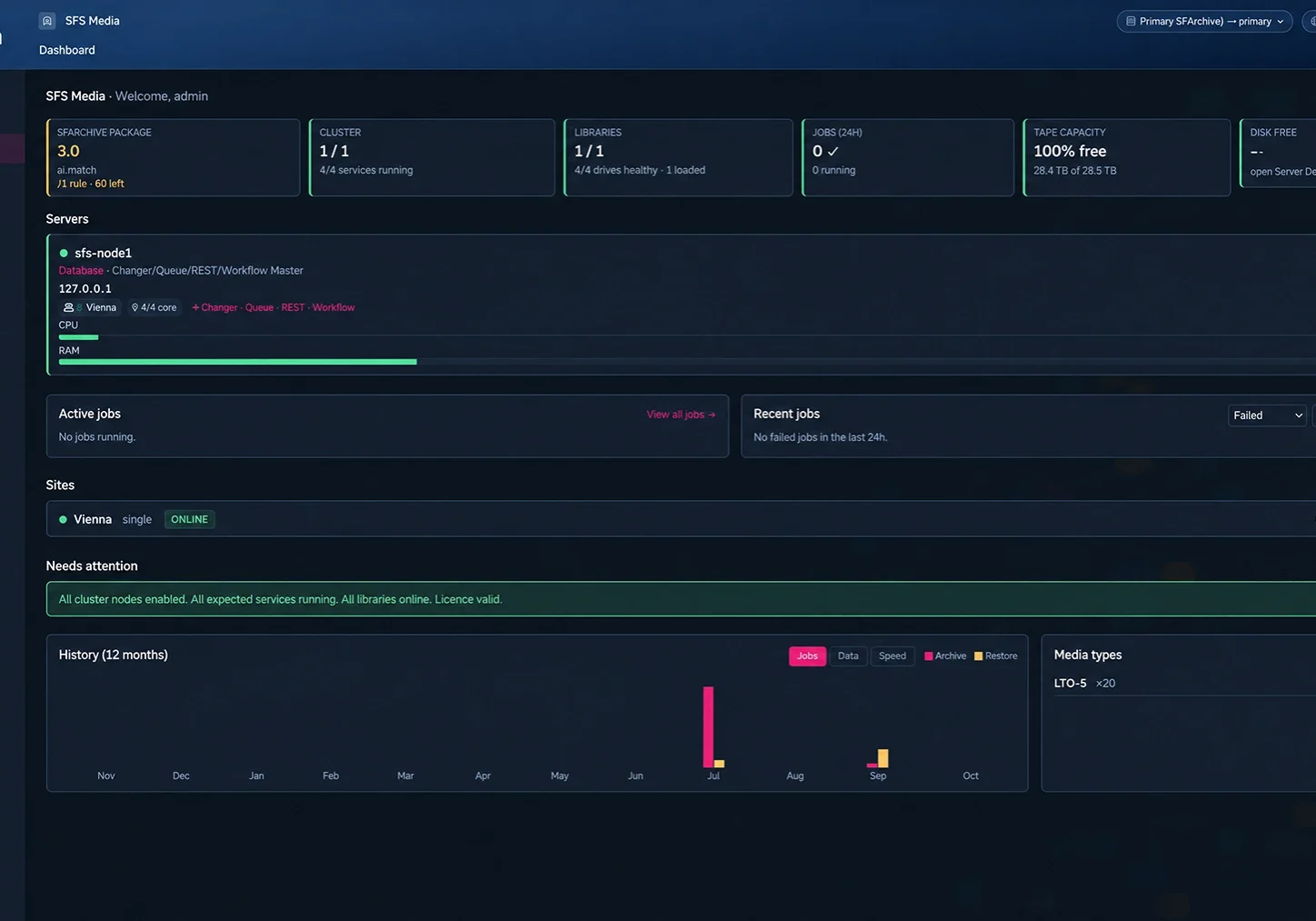Screen dimensions: 1316x921
Task: Click the tall Archive bar for Jul
Action: tap(708, 726)
